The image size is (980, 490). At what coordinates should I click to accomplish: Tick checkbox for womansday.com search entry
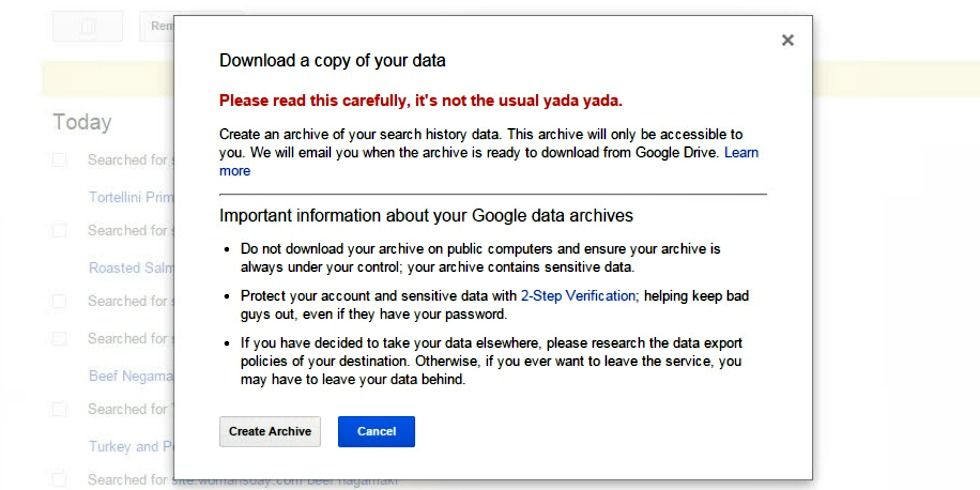pos(59,480)
